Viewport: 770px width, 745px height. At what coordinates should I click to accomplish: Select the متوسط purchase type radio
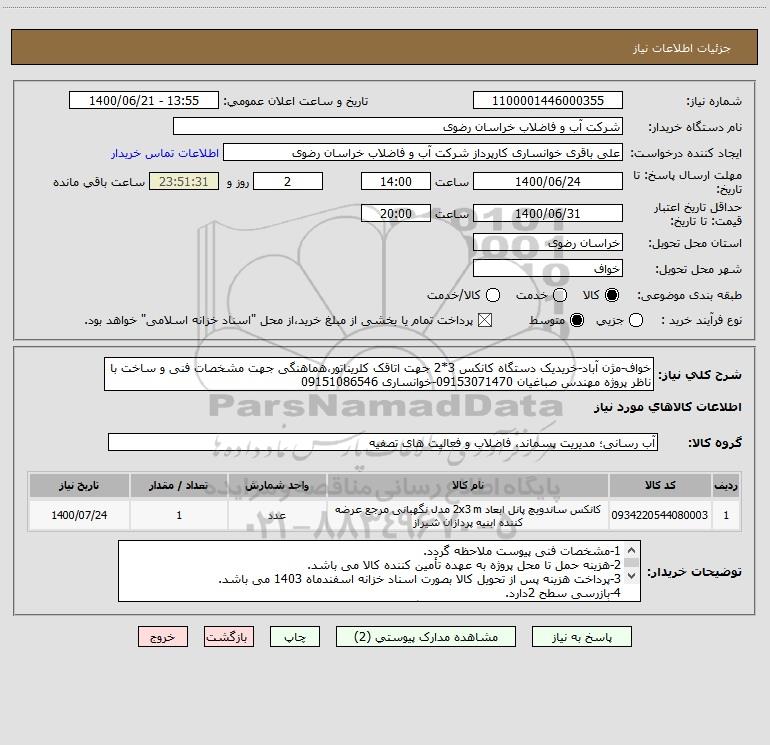pyautogui.click(x=577, y=320)
